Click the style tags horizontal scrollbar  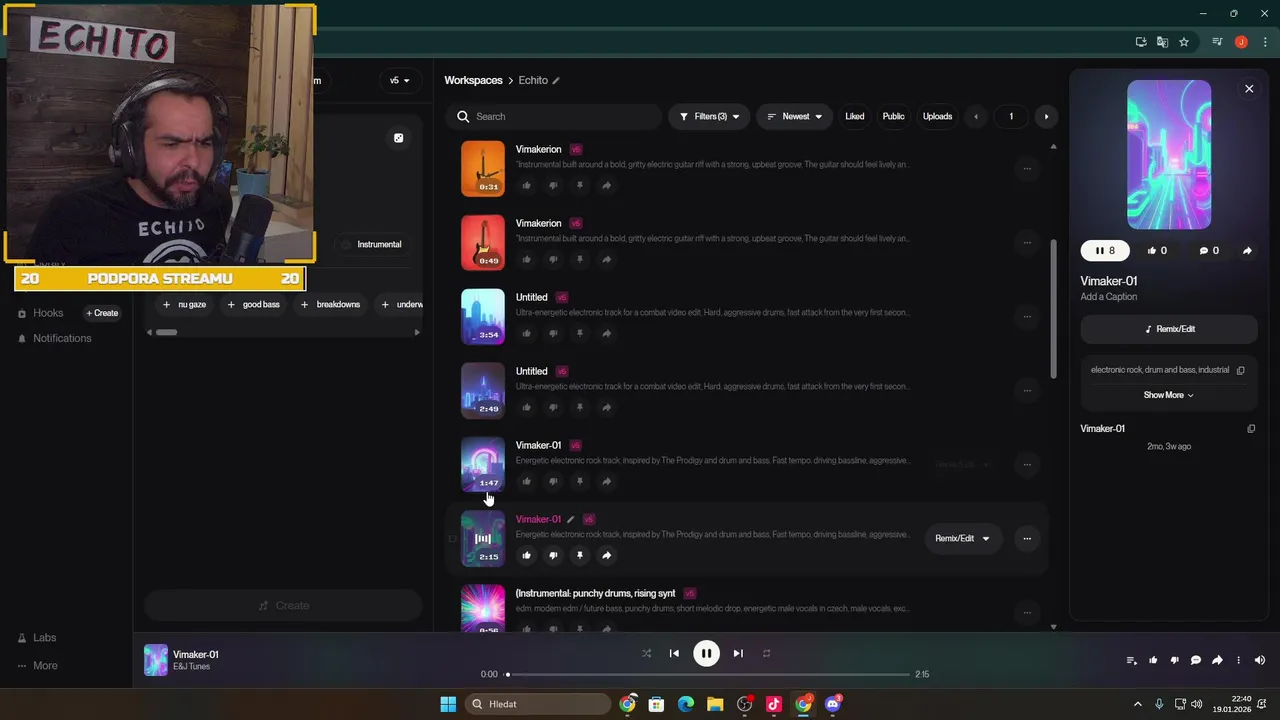click(x=166, y=332)
